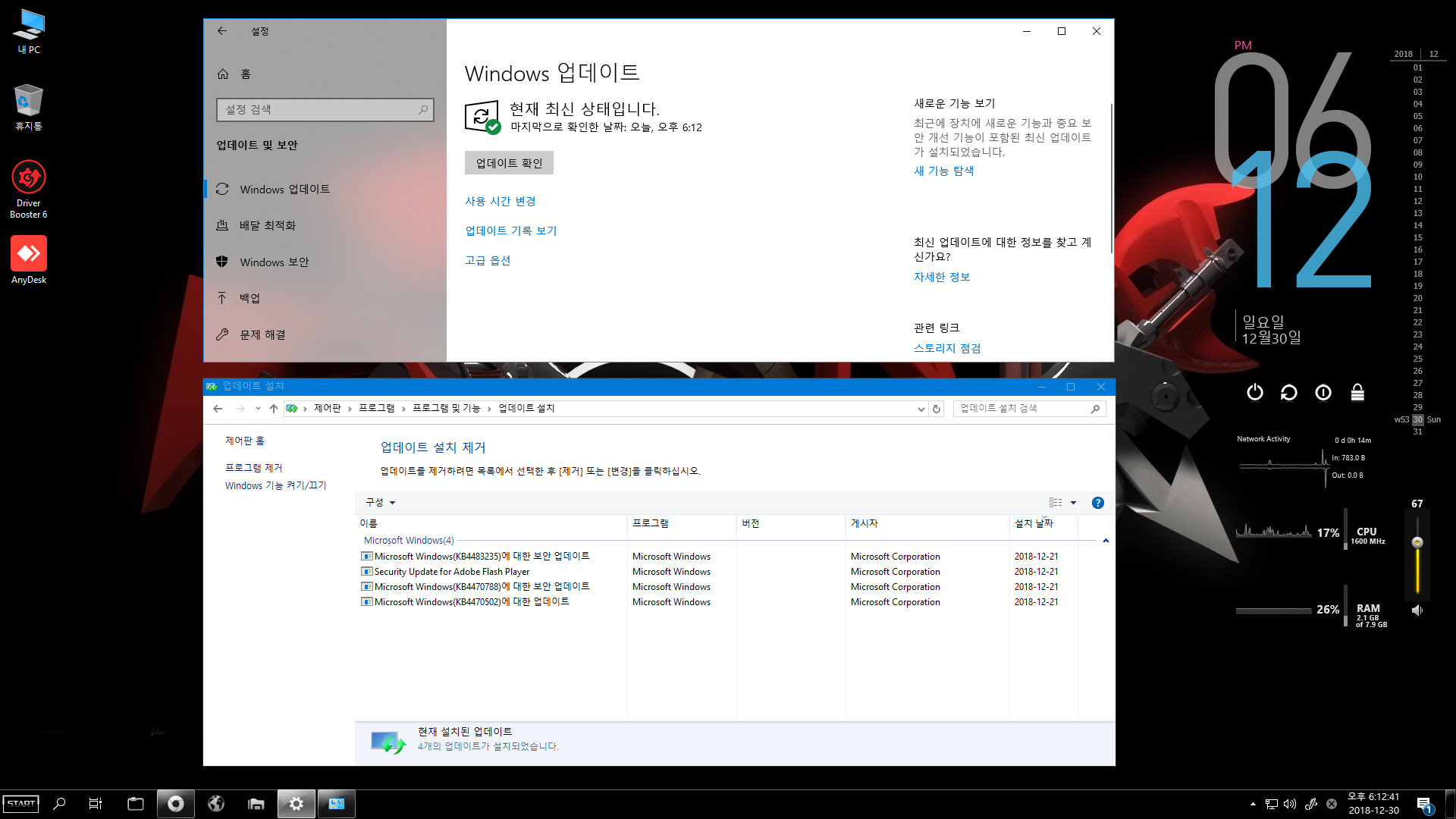Screen dimensions: 1456x819
Task: Go back in 업데이트 설치 window
Action: click(218, 409)
